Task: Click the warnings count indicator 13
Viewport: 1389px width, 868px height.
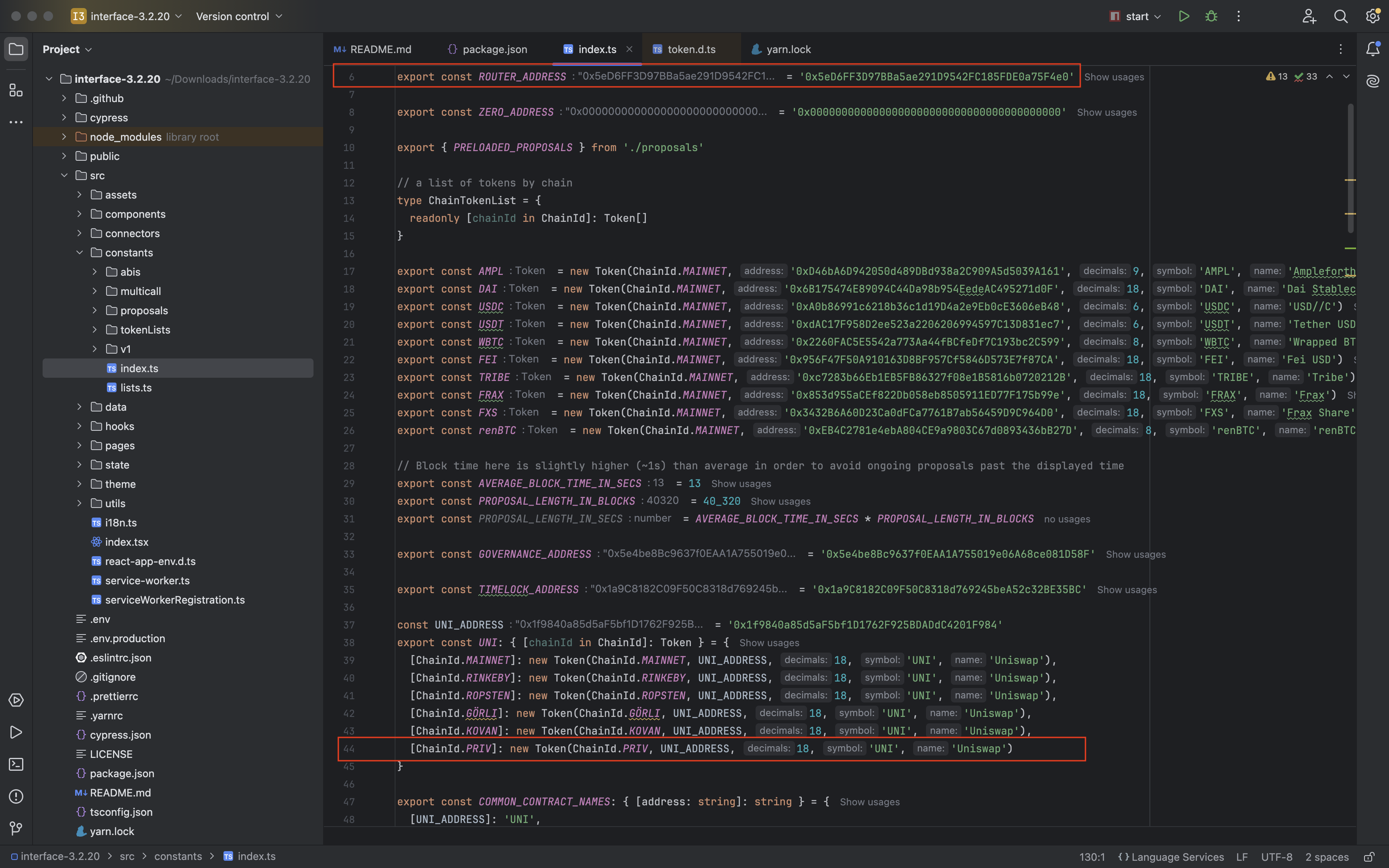Action: click(x=1276, y=76)
